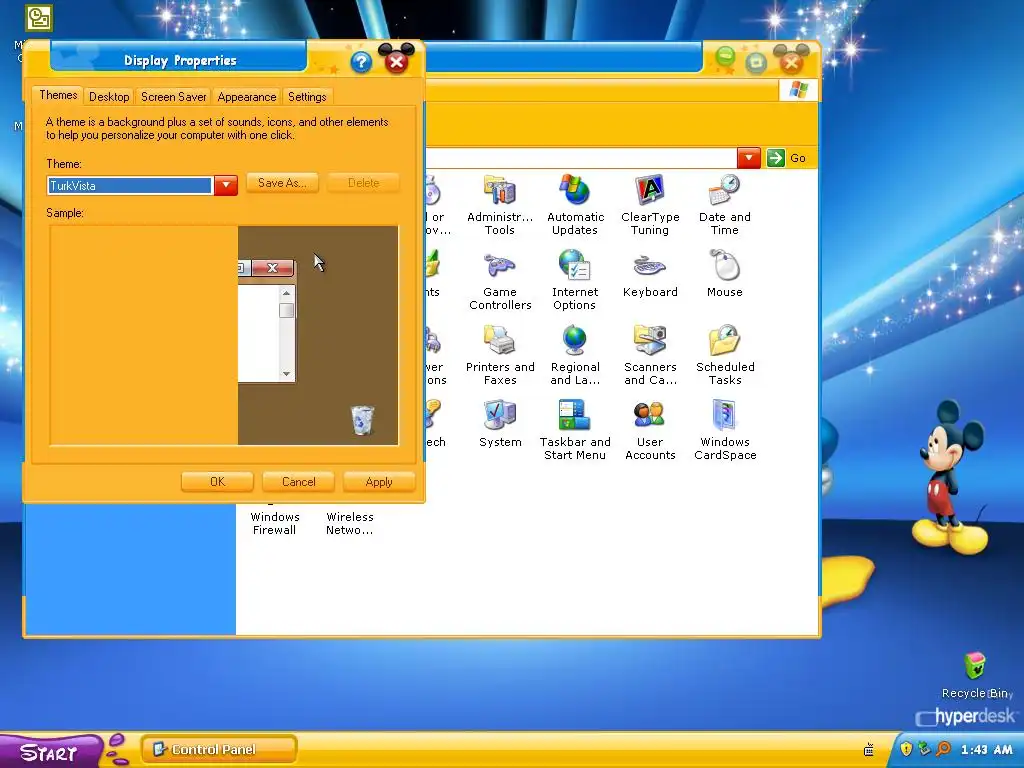Open Date and Time icon
The height and width of the screenshot is (768, 1024).
(724, 190)
